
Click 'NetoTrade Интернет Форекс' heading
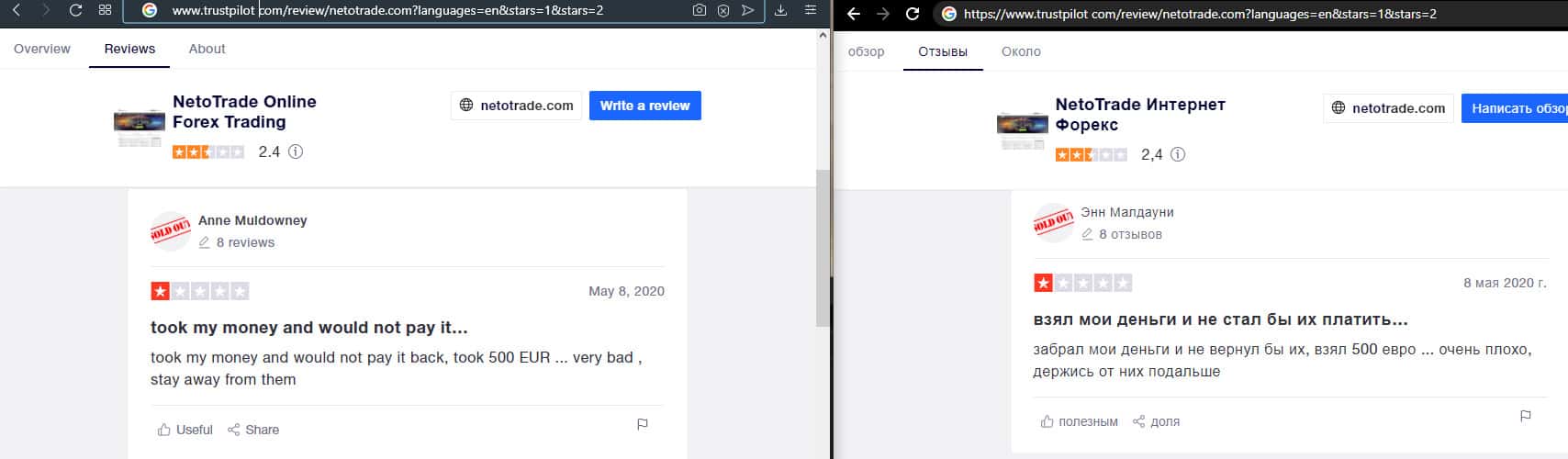[x=1140, y=115]
